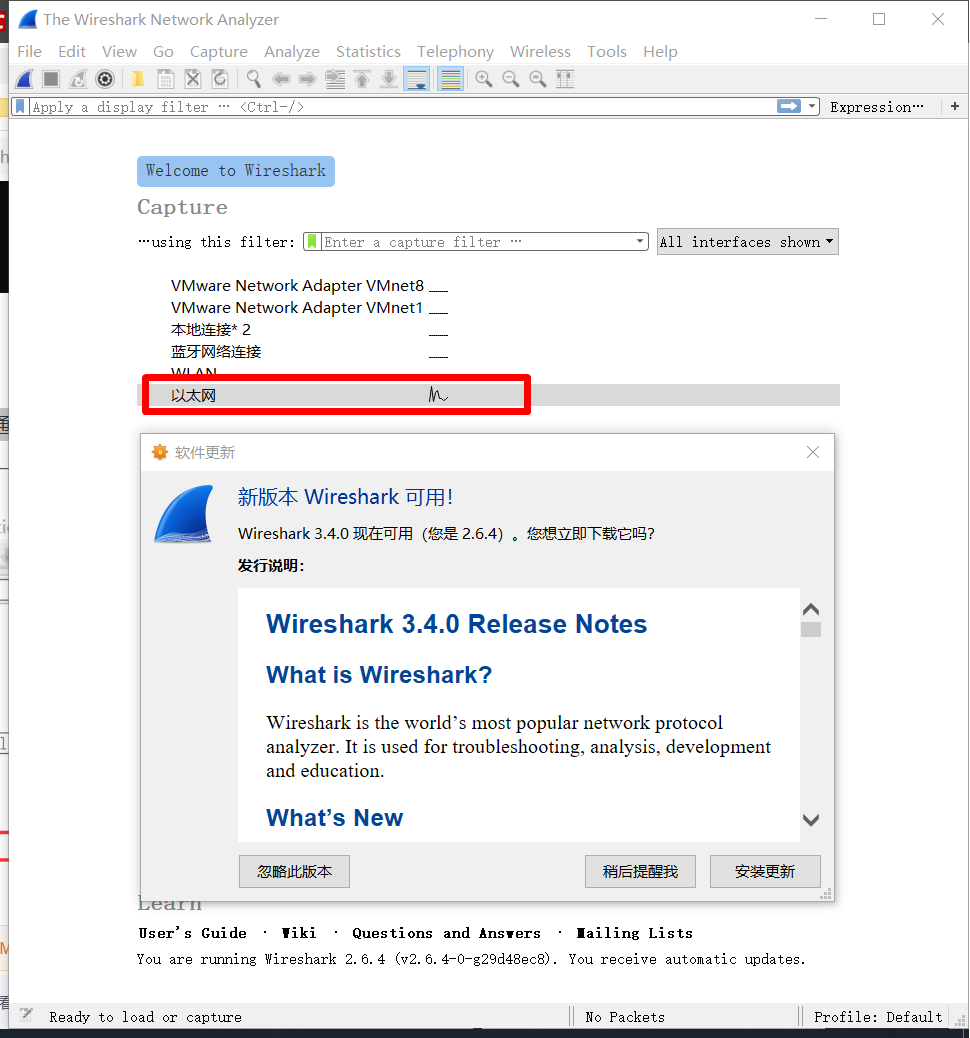Click Welcome to Wireshark banner

click(236, 171)
